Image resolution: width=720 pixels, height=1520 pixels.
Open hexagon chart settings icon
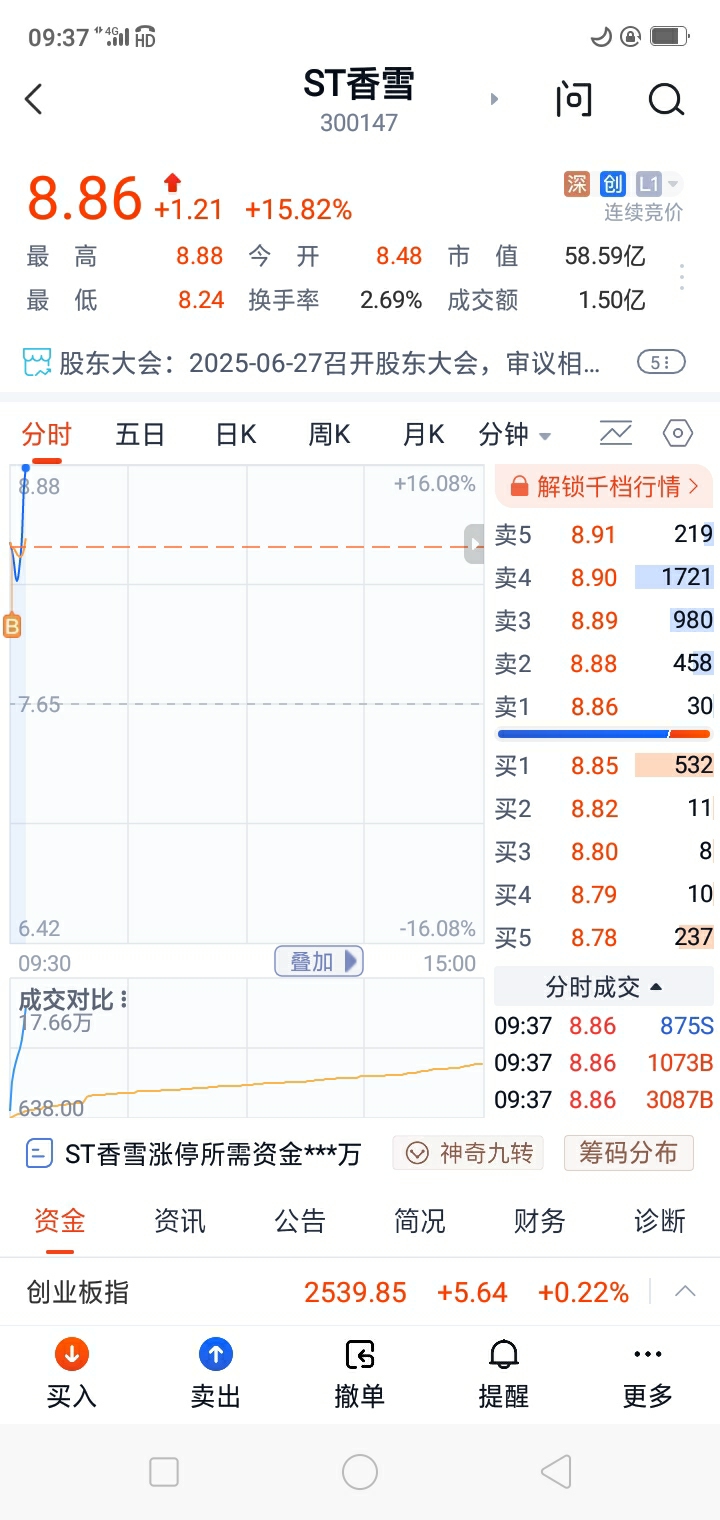678,433
